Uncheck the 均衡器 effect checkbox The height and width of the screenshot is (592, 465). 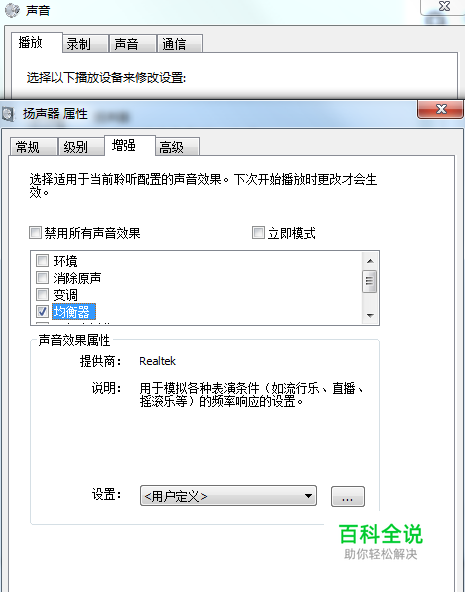tap(42, 312)
